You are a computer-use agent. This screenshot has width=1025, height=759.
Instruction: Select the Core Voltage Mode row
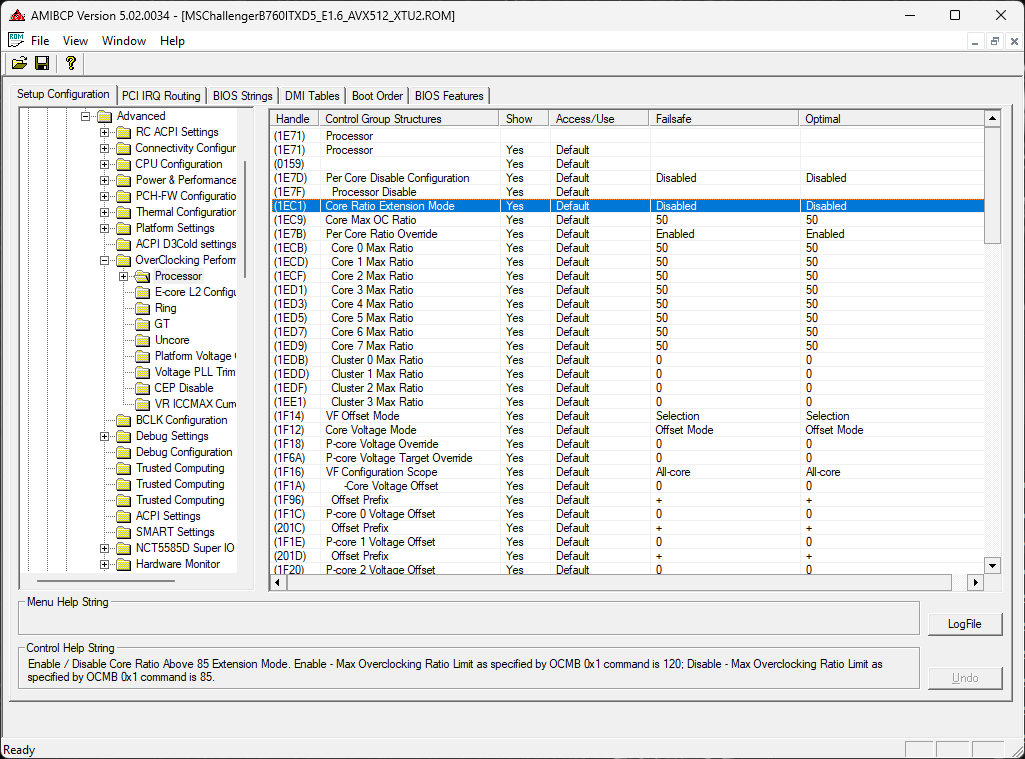point(628,430)
